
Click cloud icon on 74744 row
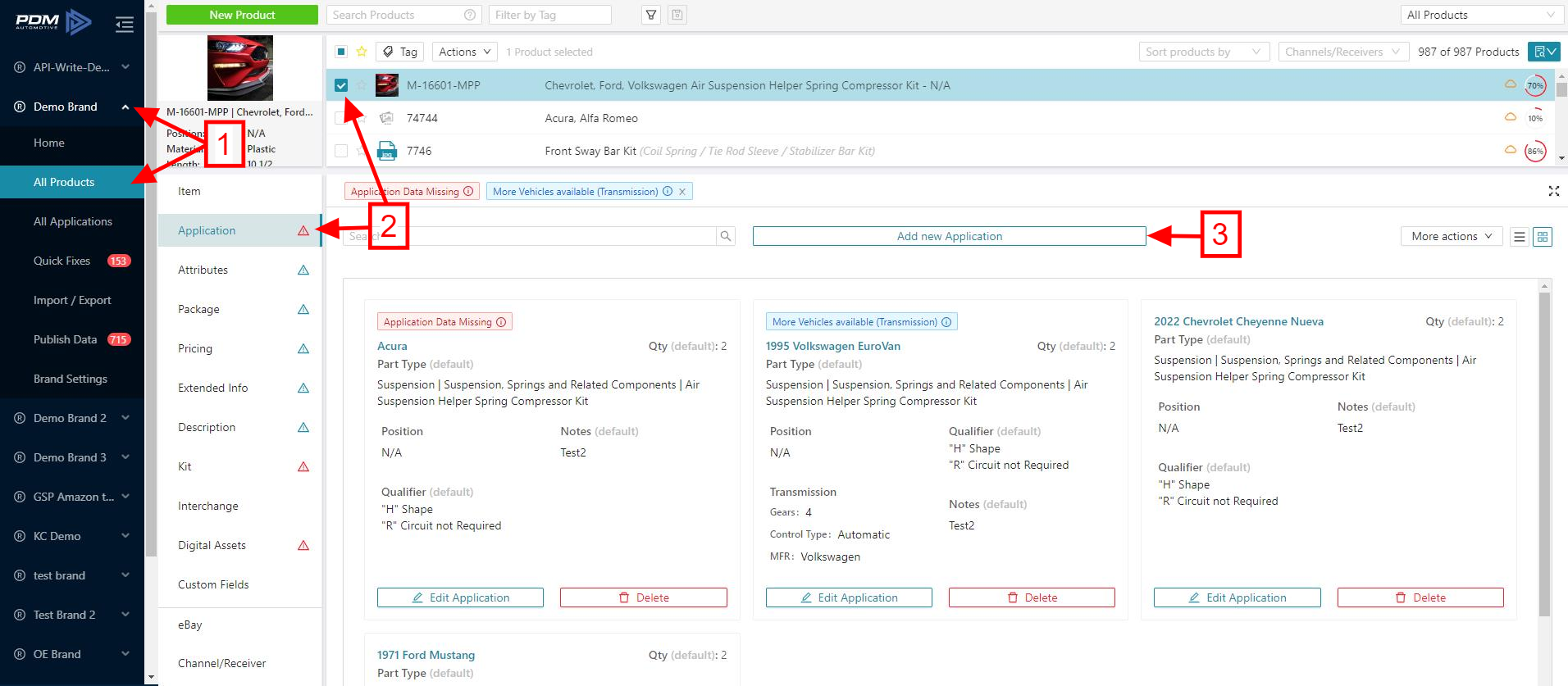click(x=1510, y=117)
